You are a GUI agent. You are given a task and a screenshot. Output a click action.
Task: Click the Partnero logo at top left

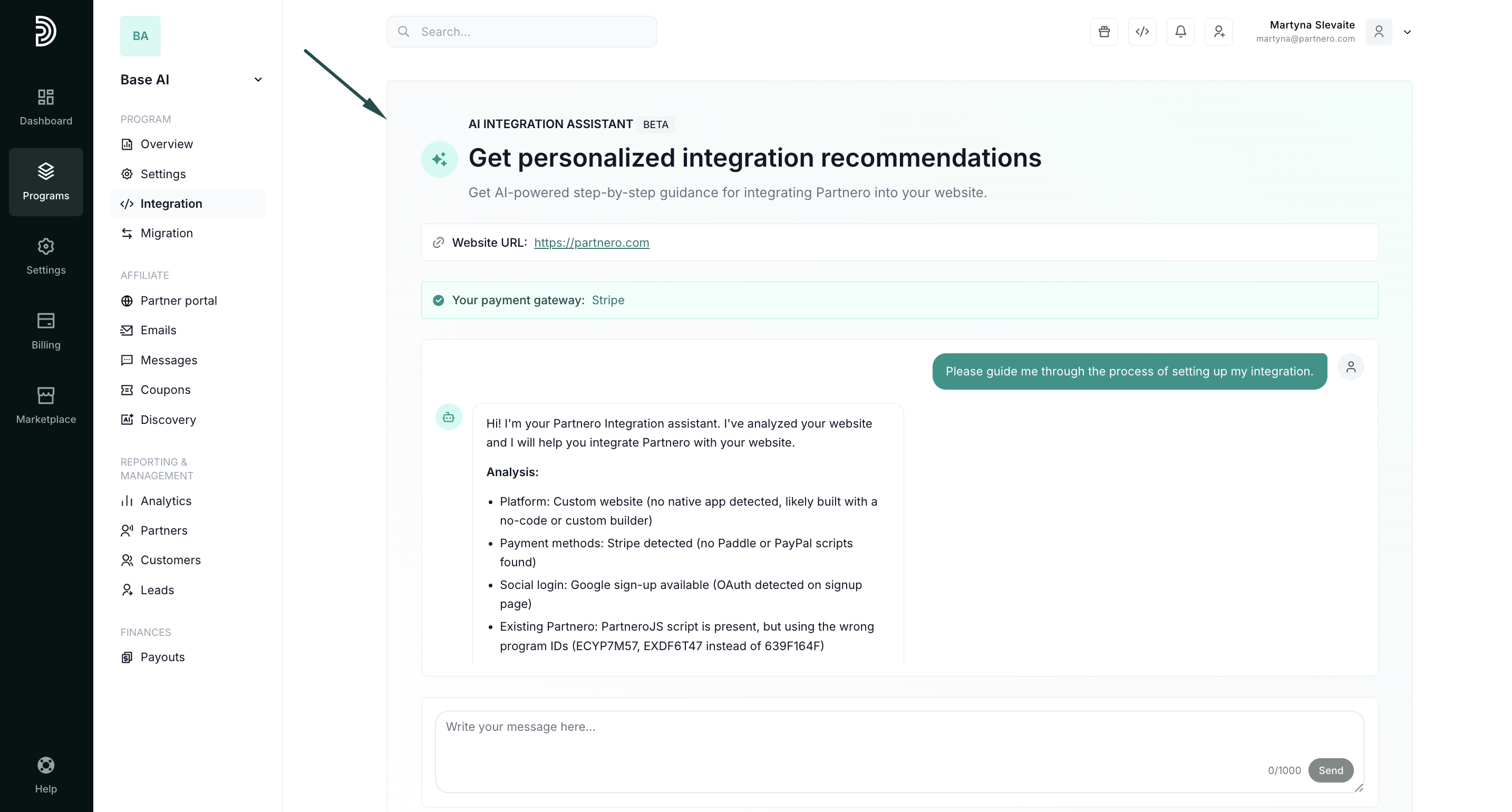(x=45, y=31)
